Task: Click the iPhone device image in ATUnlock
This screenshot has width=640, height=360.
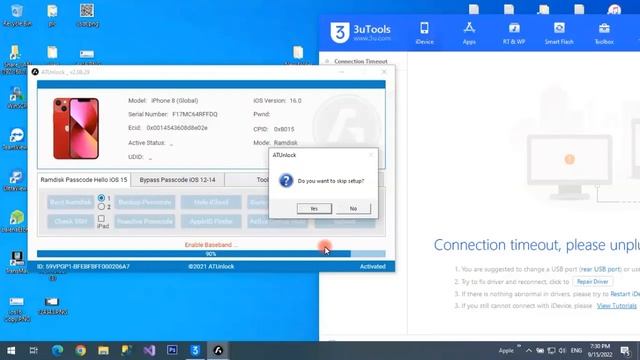Action: click(x=76, y=128)
